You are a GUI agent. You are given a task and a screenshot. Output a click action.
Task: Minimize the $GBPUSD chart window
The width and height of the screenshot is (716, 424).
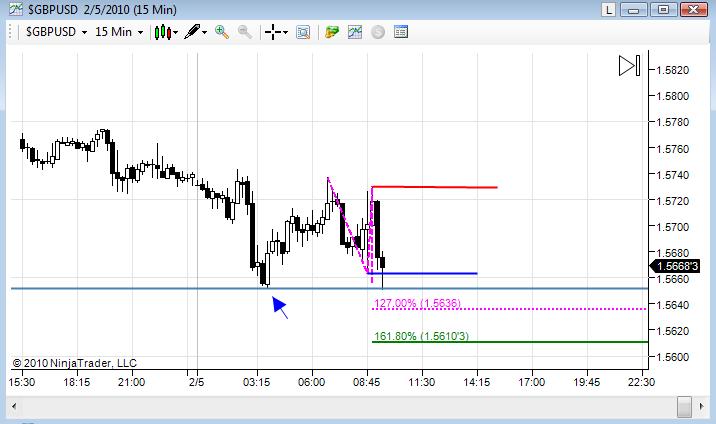[x=633, y=9]
